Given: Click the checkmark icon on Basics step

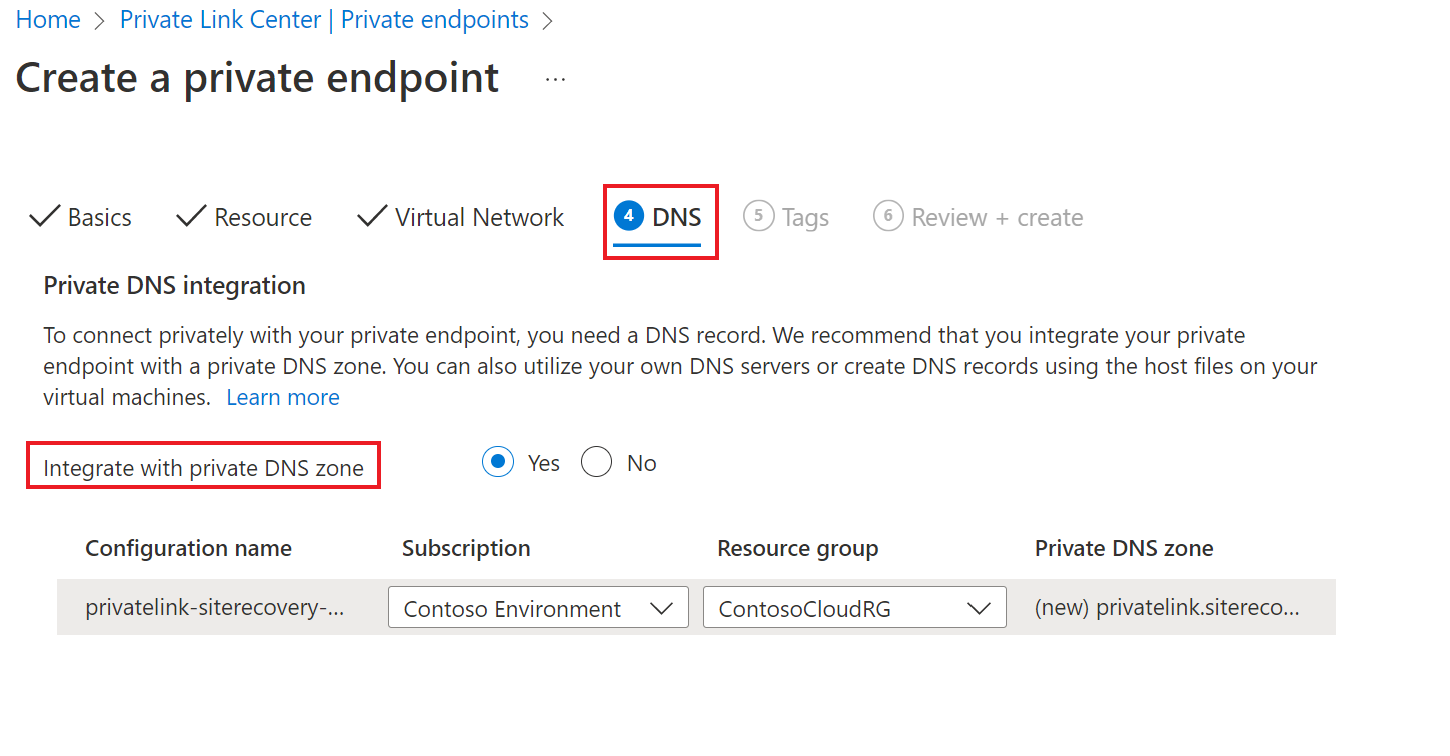Looking at the screenshot, I should point(44,216).
